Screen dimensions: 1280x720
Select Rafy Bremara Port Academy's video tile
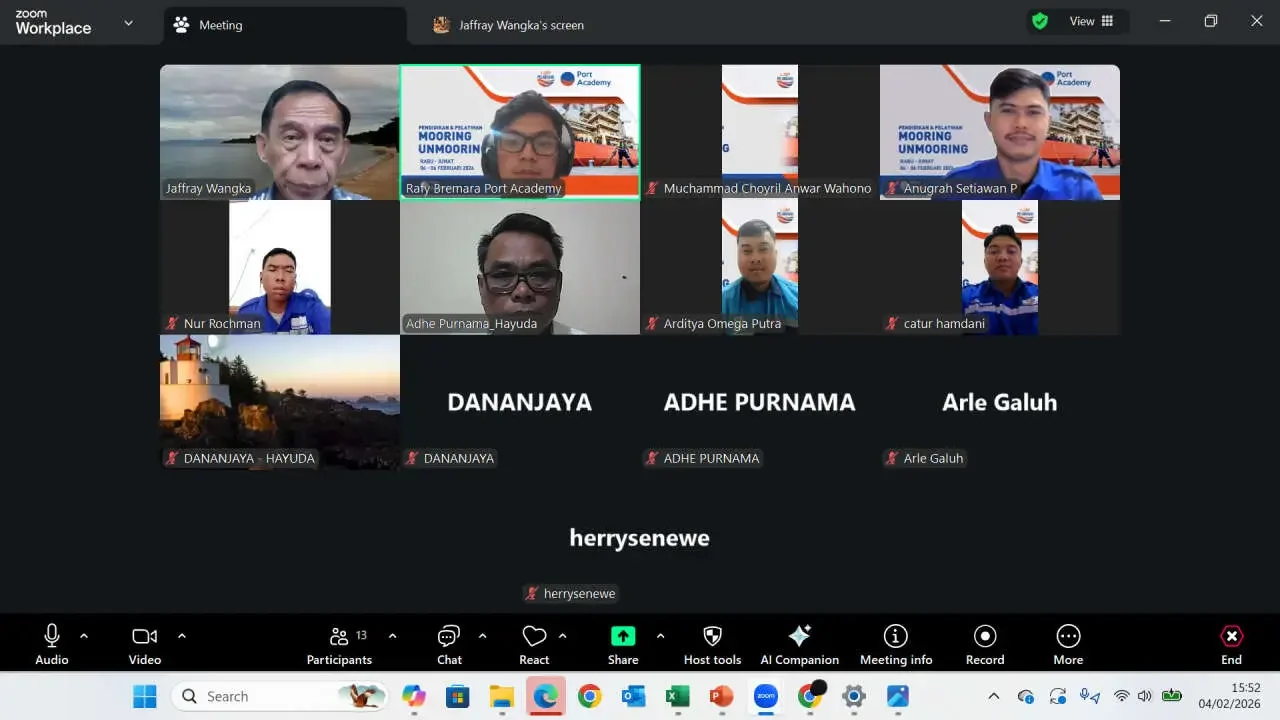click(520, 132)
